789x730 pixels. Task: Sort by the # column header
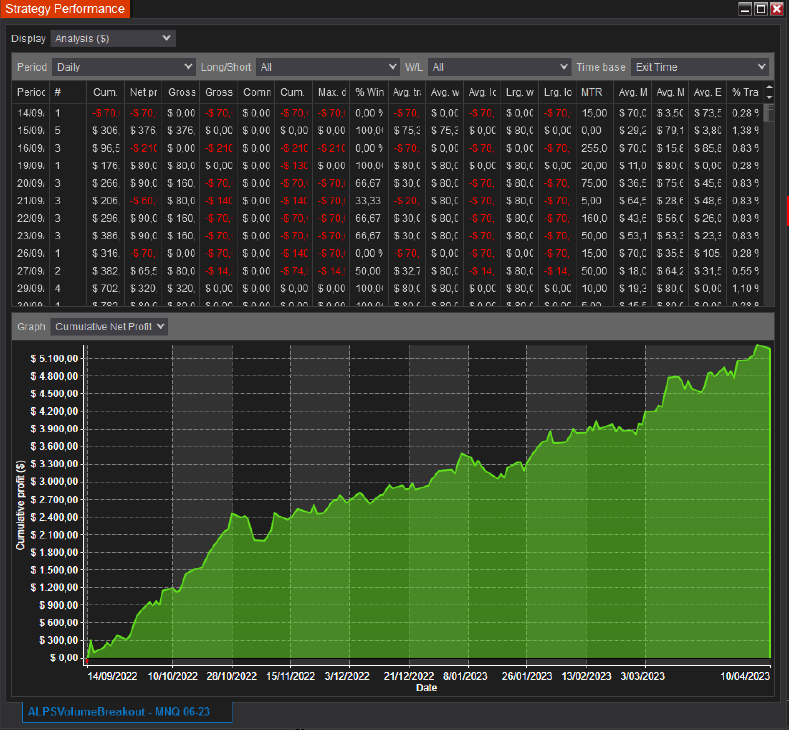(x=68, y=92)
